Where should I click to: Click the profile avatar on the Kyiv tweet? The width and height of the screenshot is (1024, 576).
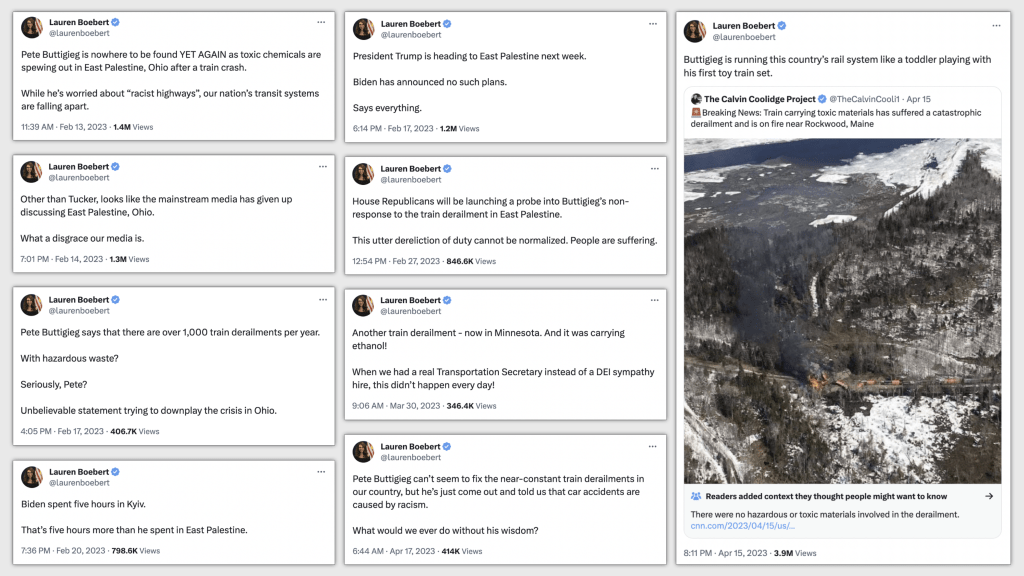point(31,476)
